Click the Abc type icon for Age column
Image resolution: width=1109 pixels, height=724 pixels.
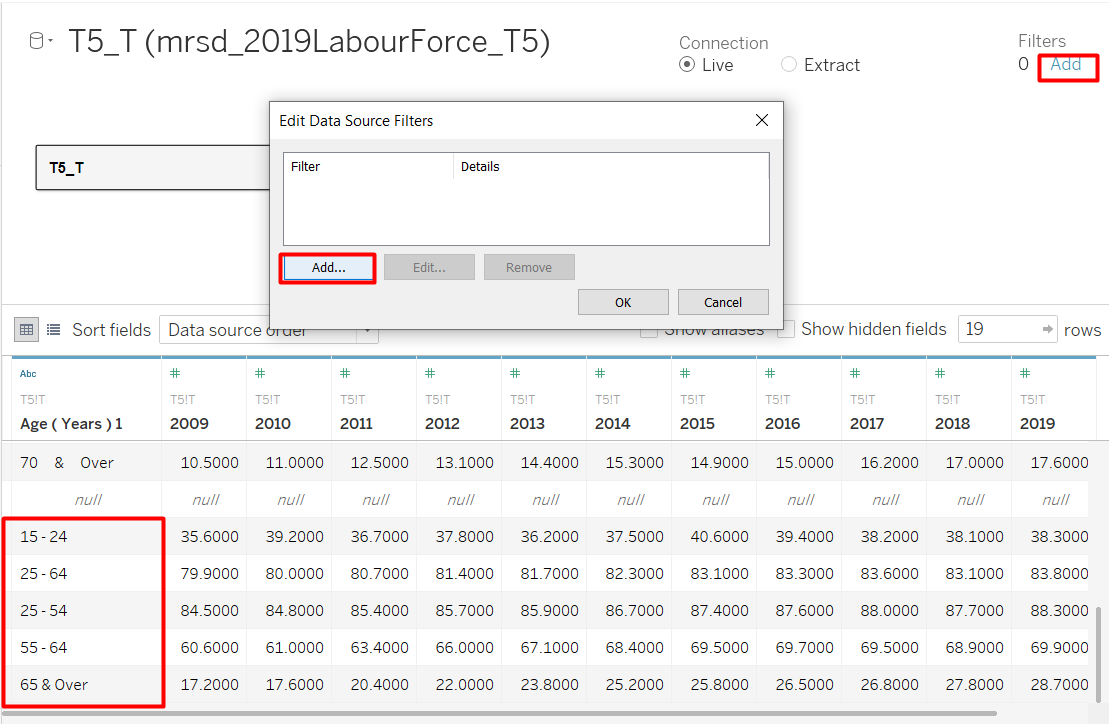point(28,374)
